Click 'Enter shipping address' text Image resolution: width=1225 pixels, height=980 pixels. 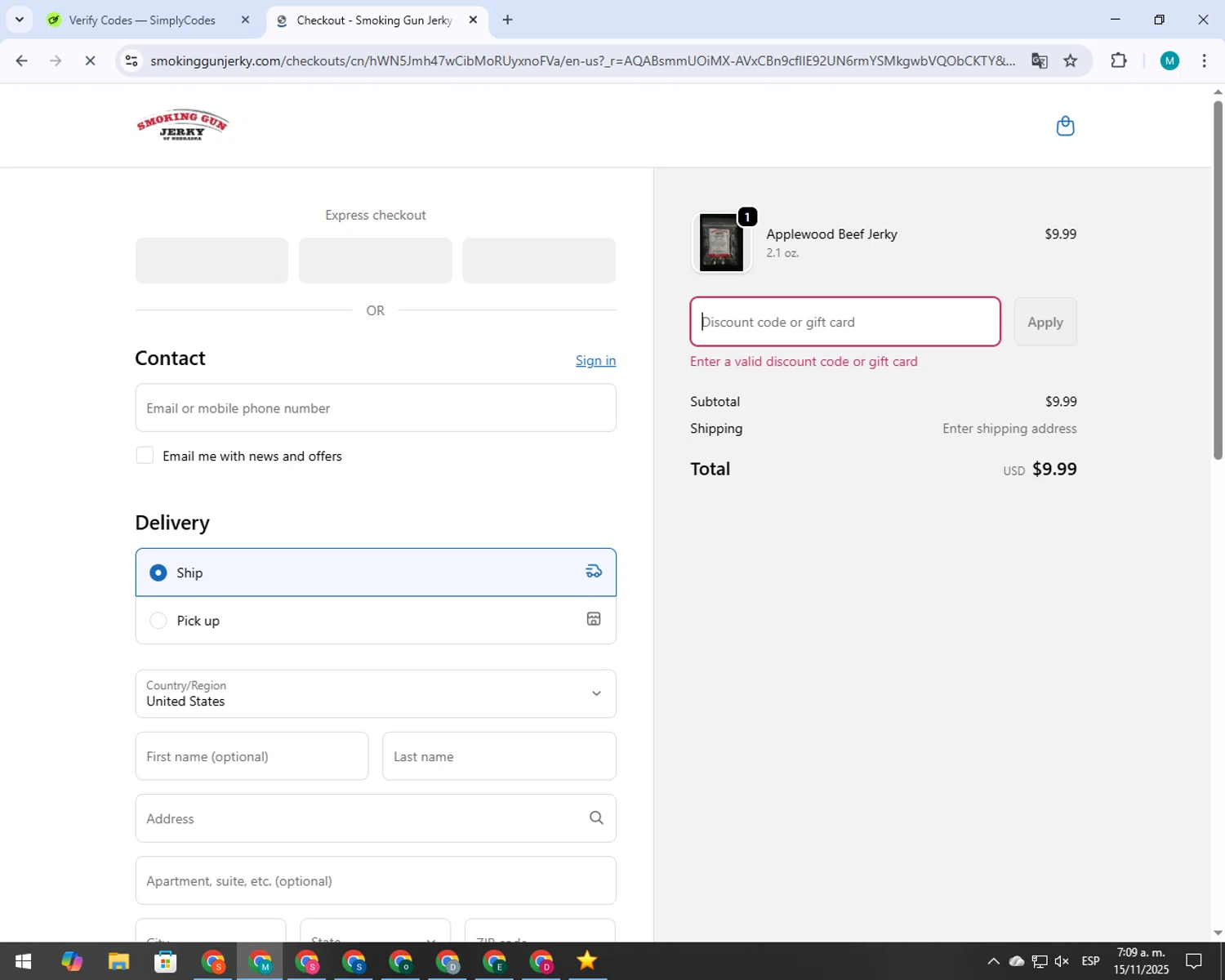pos(1009,428)
